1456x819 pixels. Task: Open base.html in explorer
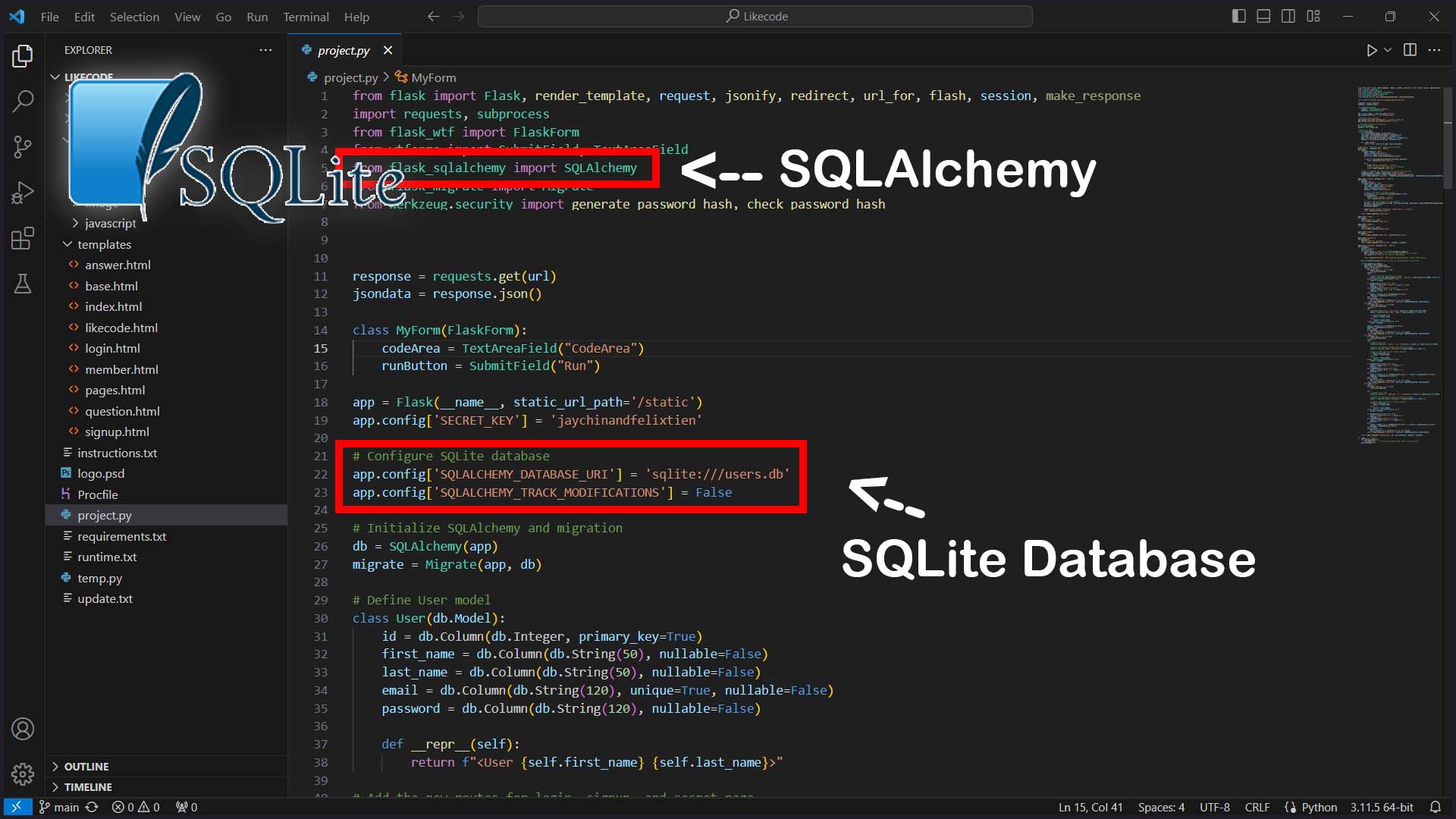click(111, 286)
